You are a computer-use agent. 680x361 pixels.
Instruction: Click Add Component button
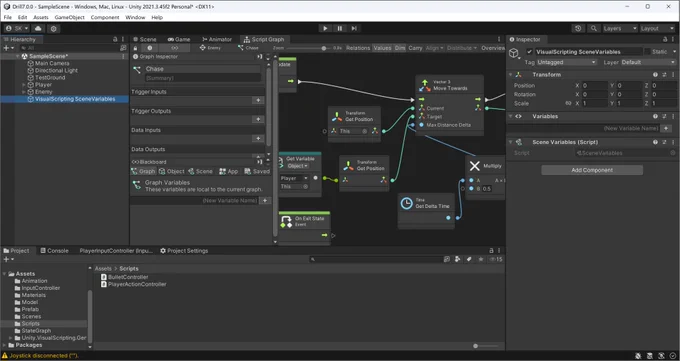592,170
